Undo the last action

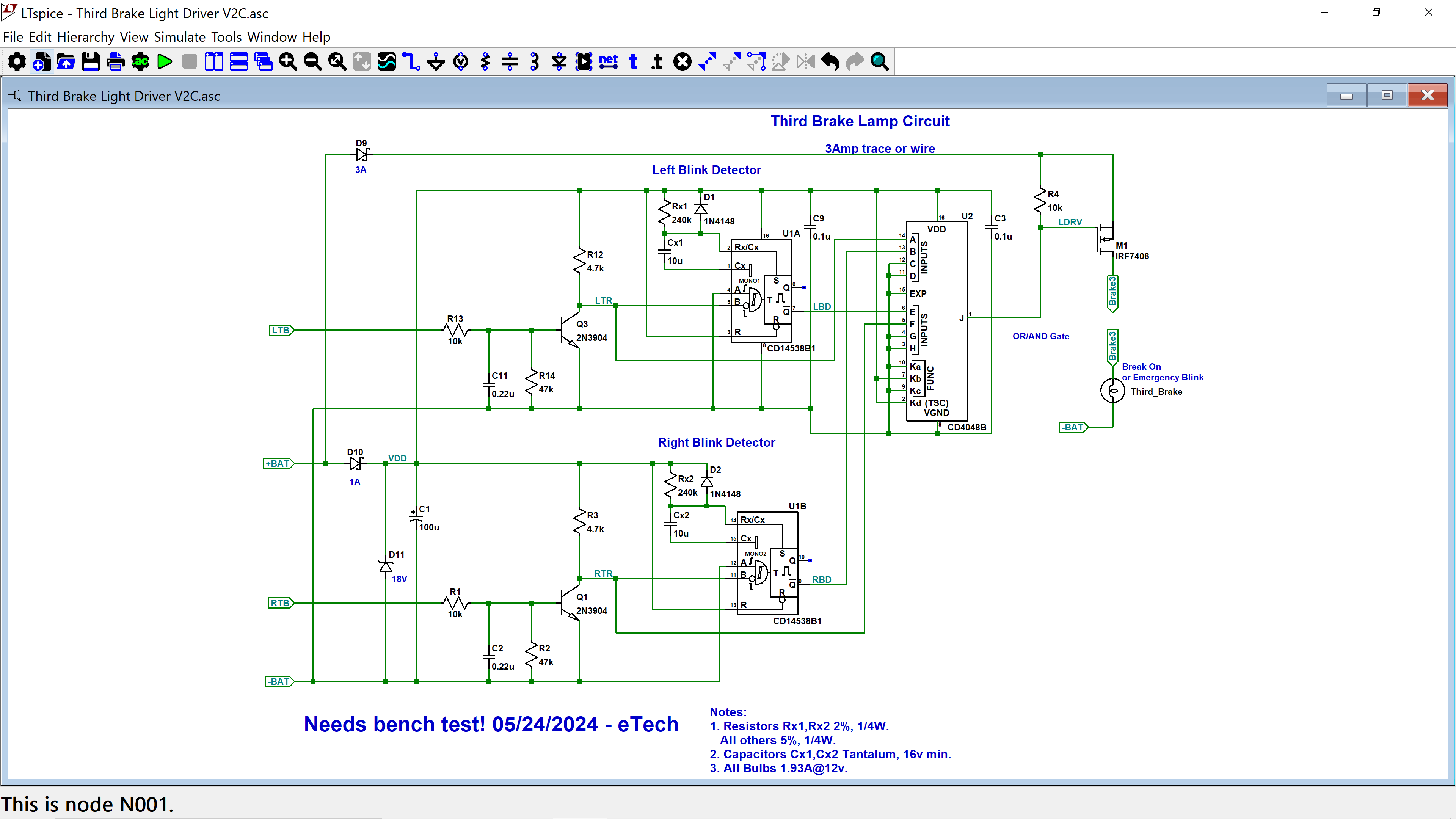pos(830,61)
